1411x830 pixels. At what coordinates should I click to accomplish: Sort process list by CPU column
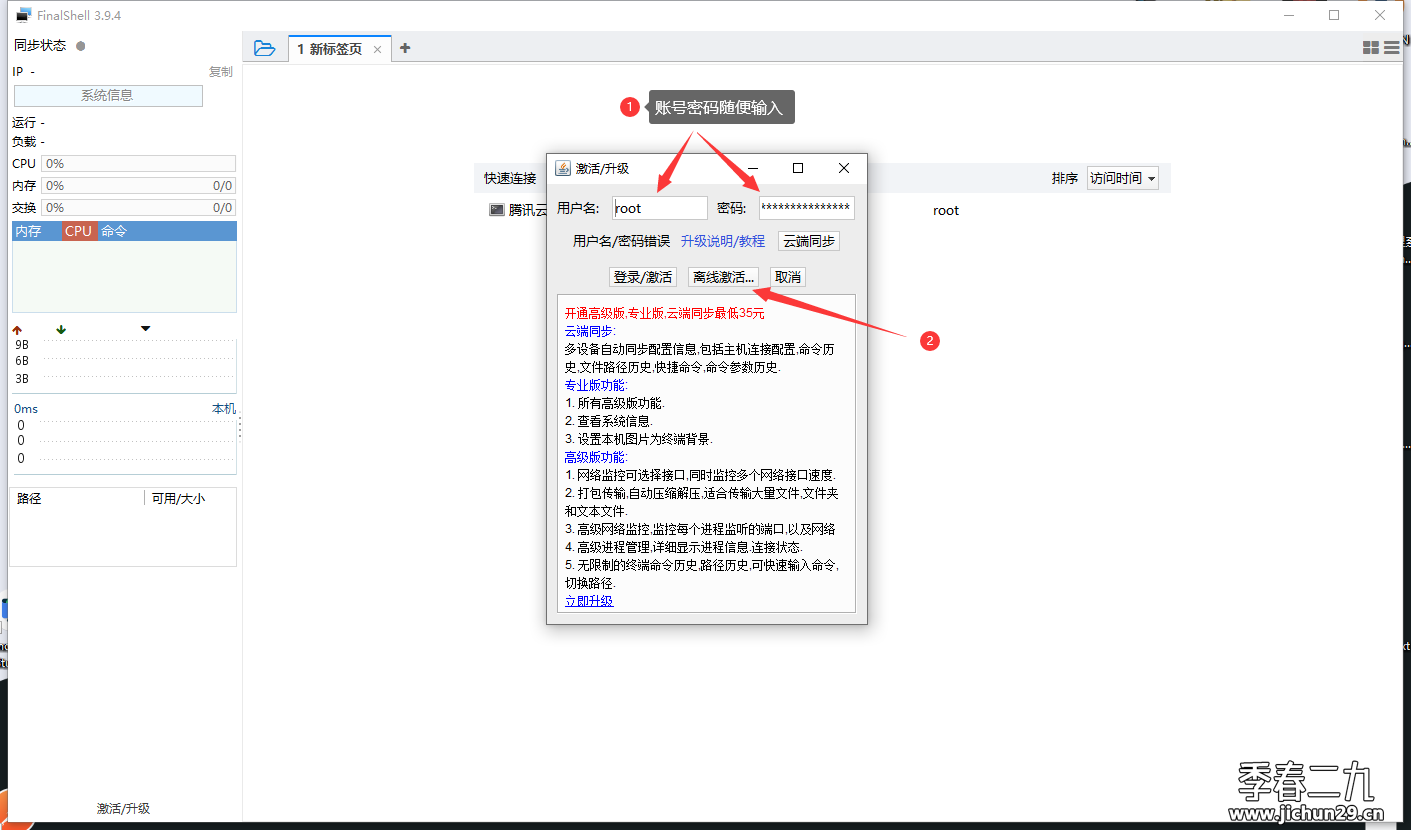79,231
